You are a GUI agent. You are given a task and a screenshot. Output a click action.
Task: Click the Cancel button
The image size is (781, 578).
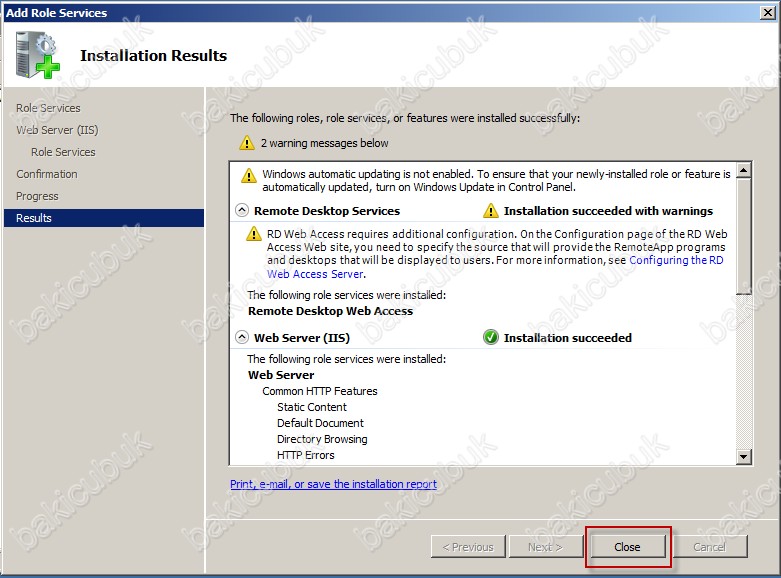[710, 547]
